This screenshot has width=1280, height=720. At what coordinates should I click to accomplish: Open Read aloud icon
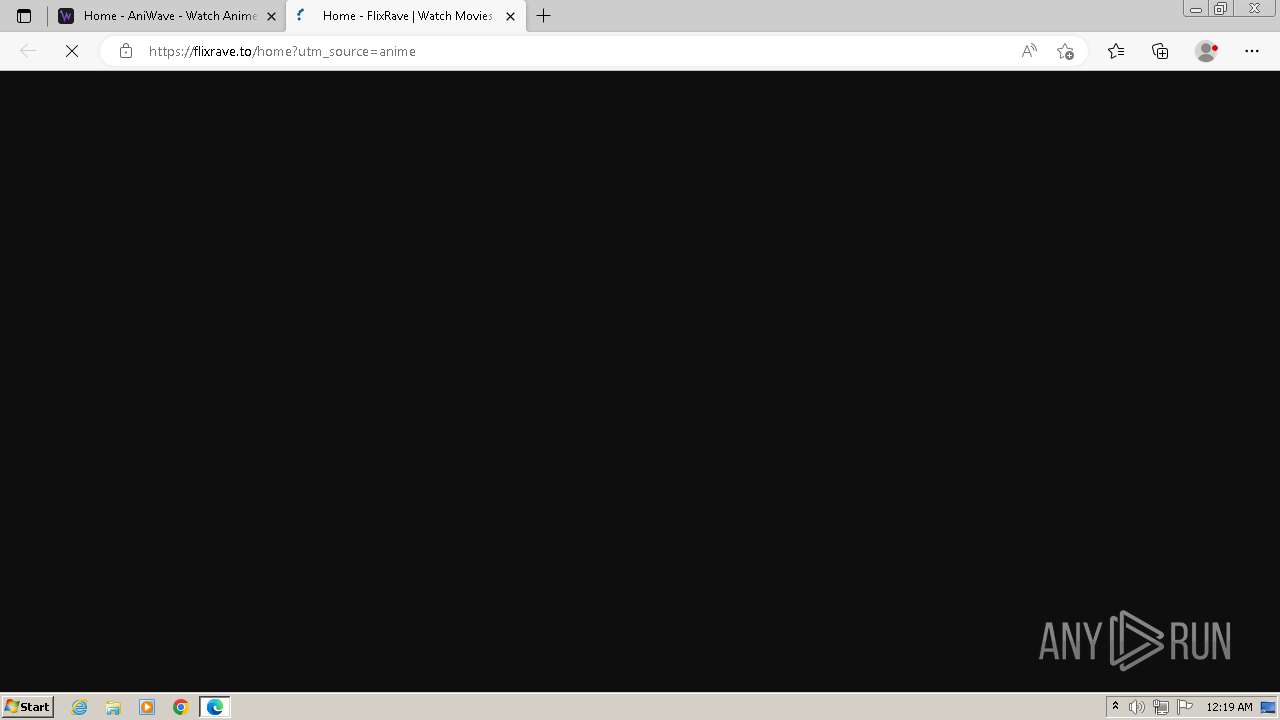[1029, 51]
